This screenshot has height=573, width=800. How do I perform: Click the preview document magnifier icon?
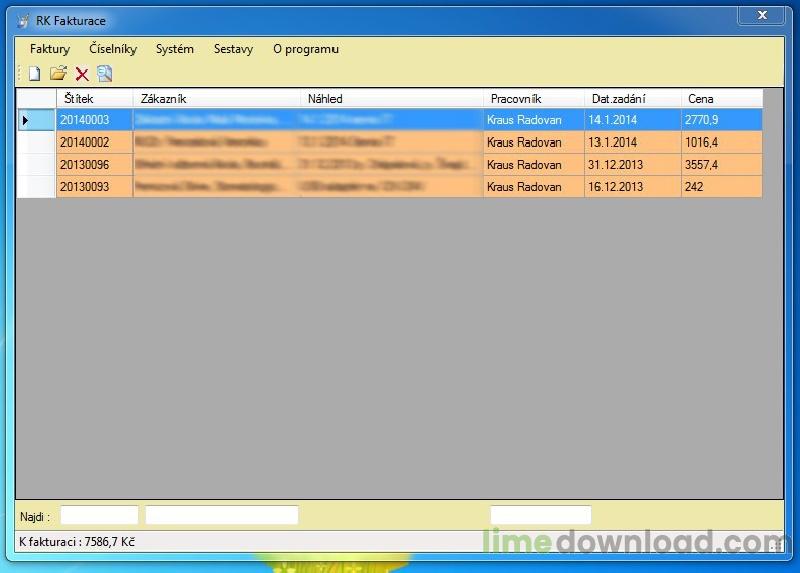click(105, 74)
